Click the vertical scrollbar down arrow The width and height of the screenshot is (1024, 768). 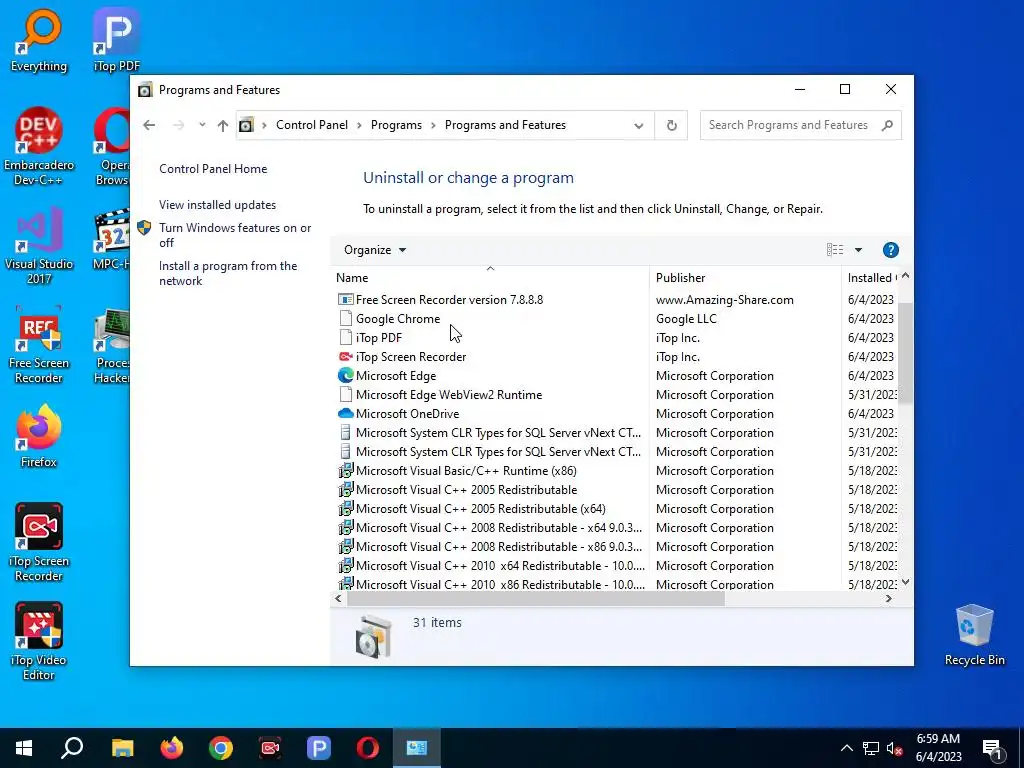click(905, 582)
